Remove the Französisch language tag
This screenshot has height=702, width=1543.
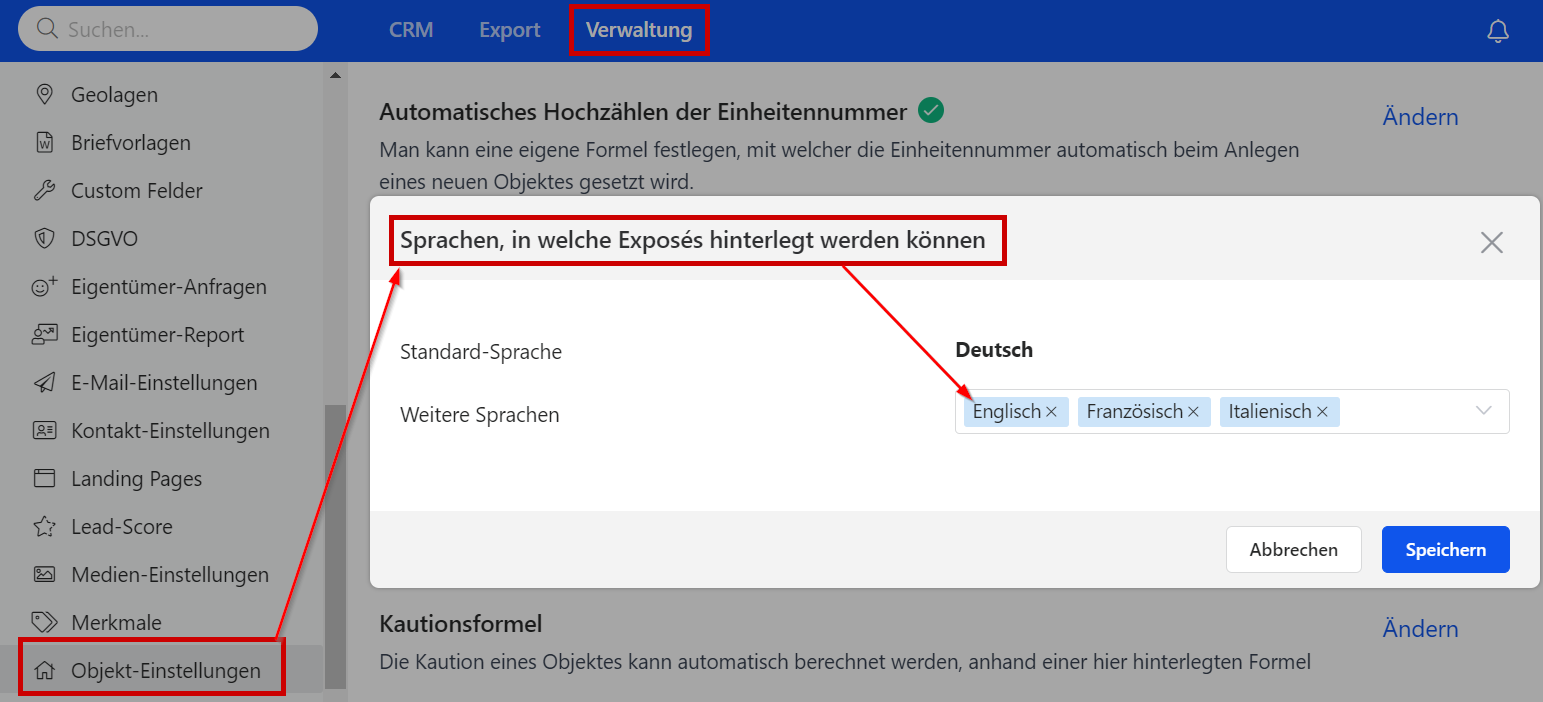click(x=1193, y=412)
